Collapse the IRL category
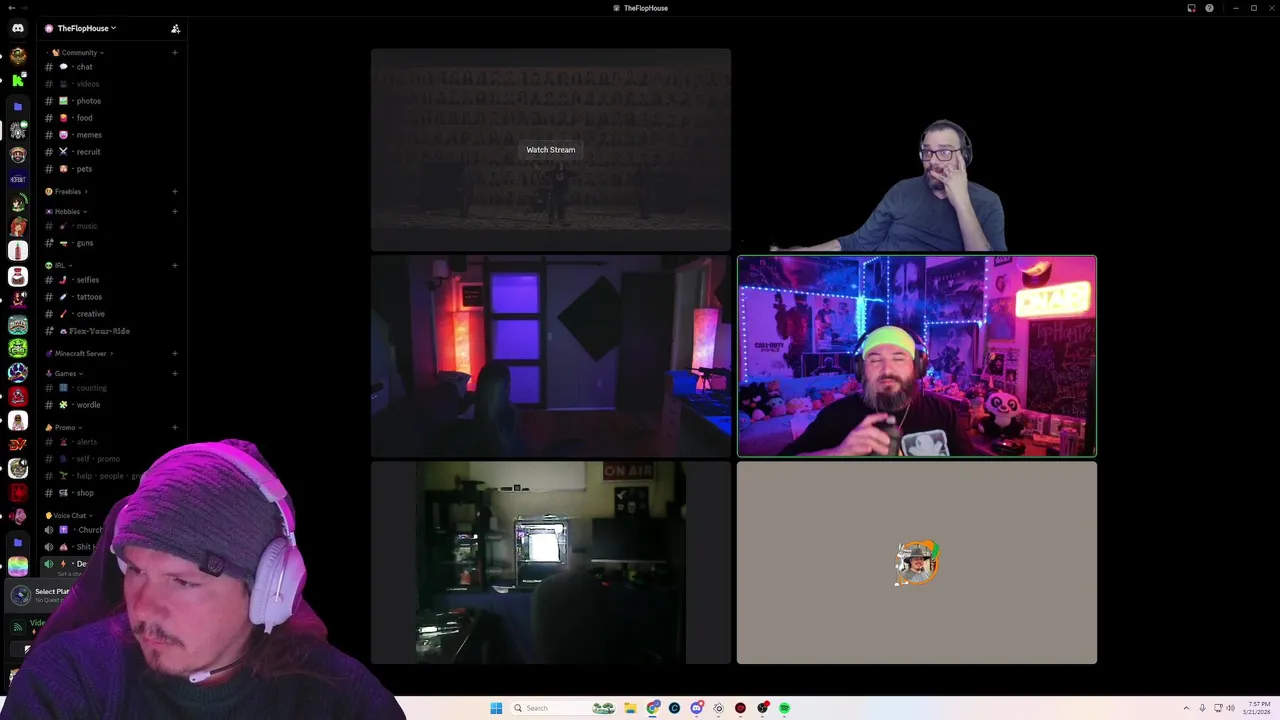1280x720 pixels. 59,265
